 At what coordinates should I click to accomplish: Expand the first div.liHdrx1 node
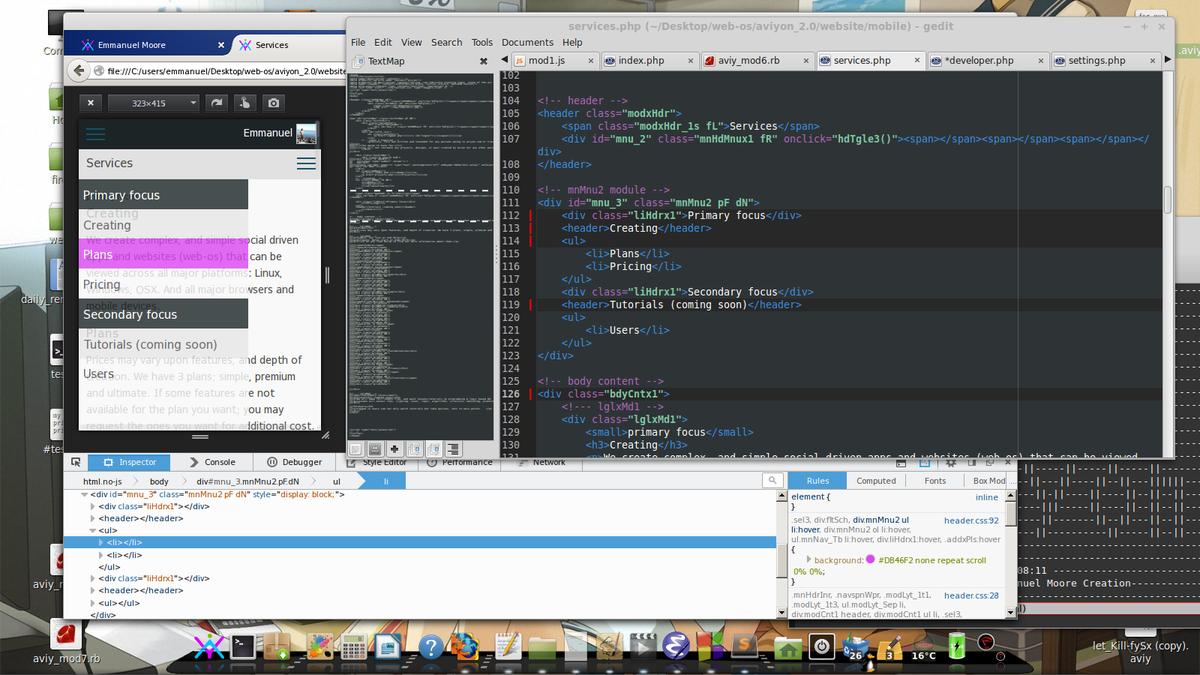(93, 506)
